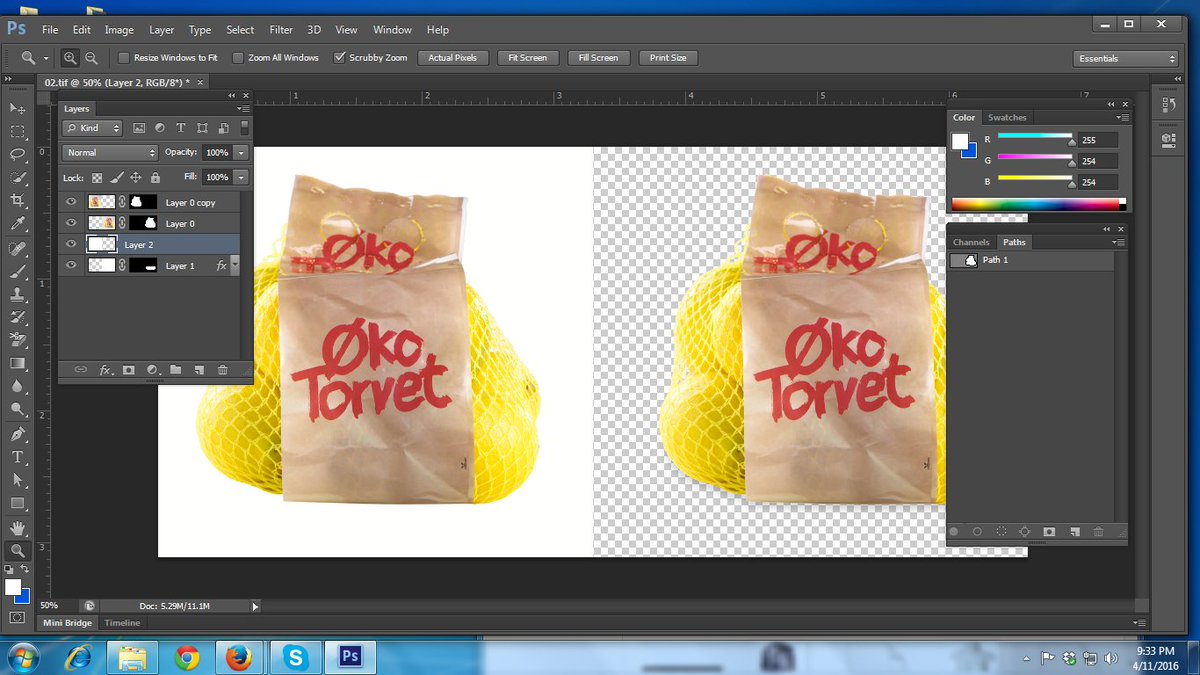The image size is (1200, 675).
Task: Swap foreground and background colors
Action: (25, 569)
